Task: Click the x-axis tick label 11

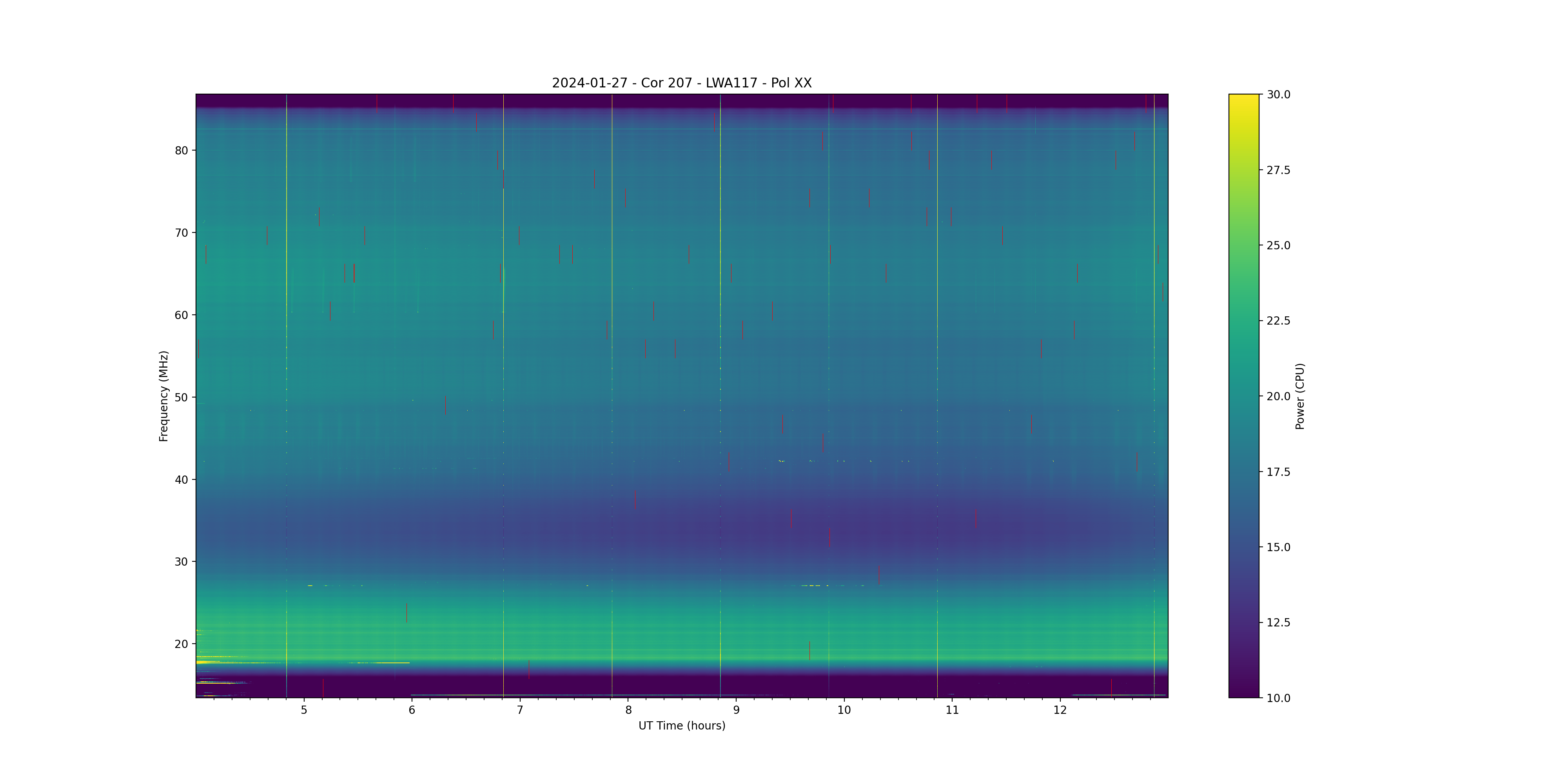Action: [x=952, y=710]
